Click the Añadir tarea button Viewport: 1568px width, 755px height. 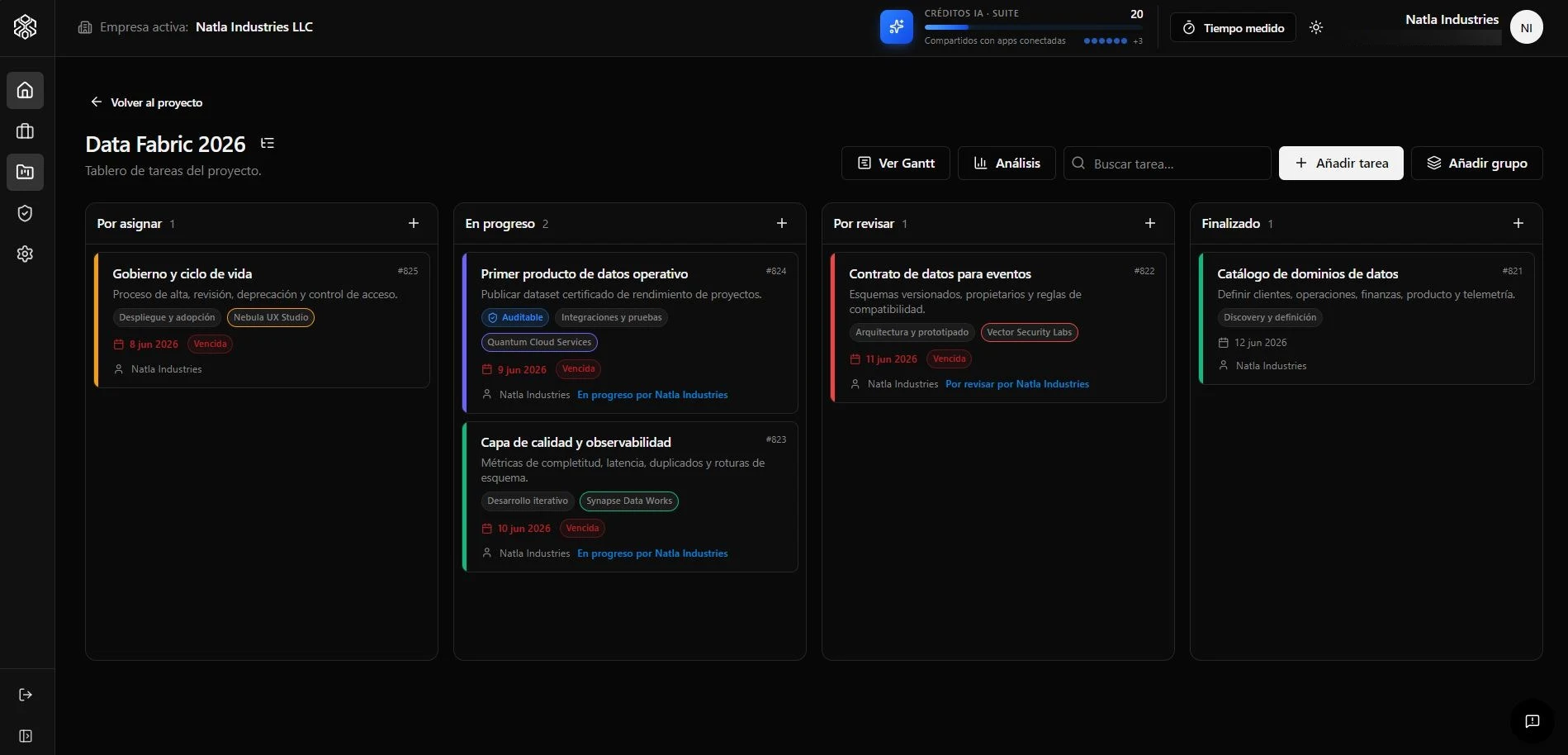click(x=1341, y=164)
